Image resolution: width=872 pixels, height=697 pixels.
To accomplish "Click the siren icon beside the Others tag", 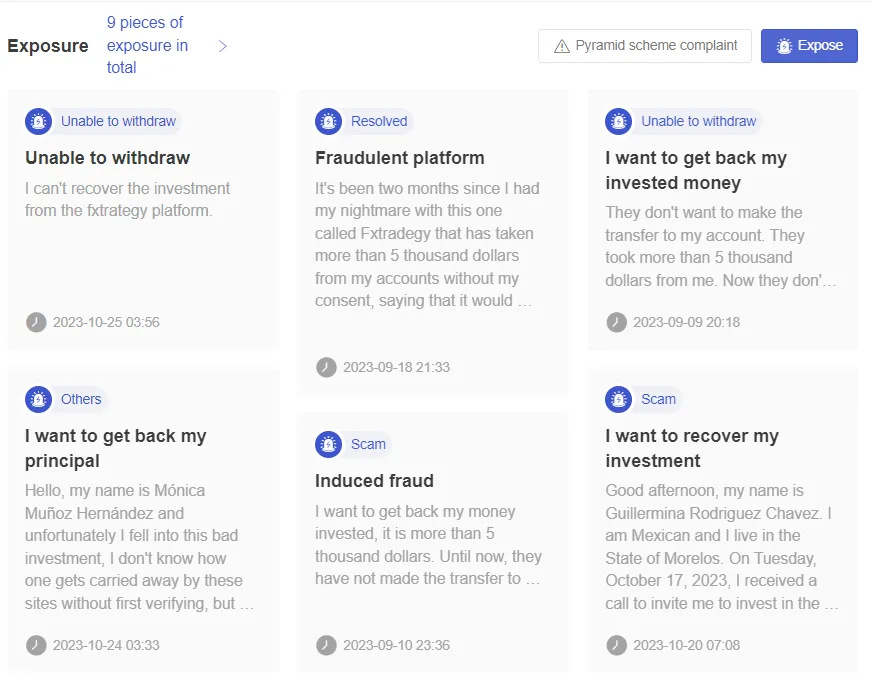I will (38, 399).
